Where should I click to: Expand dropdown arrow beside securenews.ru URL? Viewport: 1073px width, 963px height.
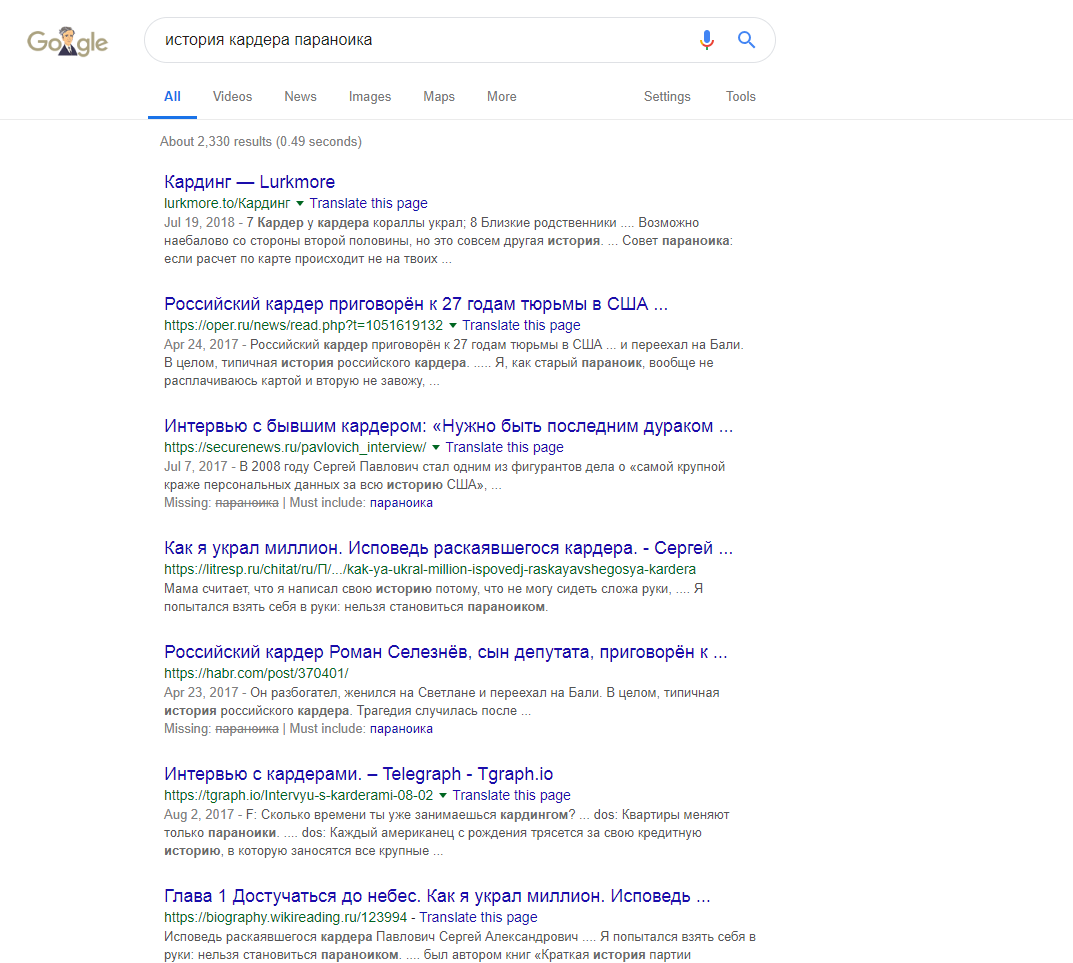coord(436,448)
